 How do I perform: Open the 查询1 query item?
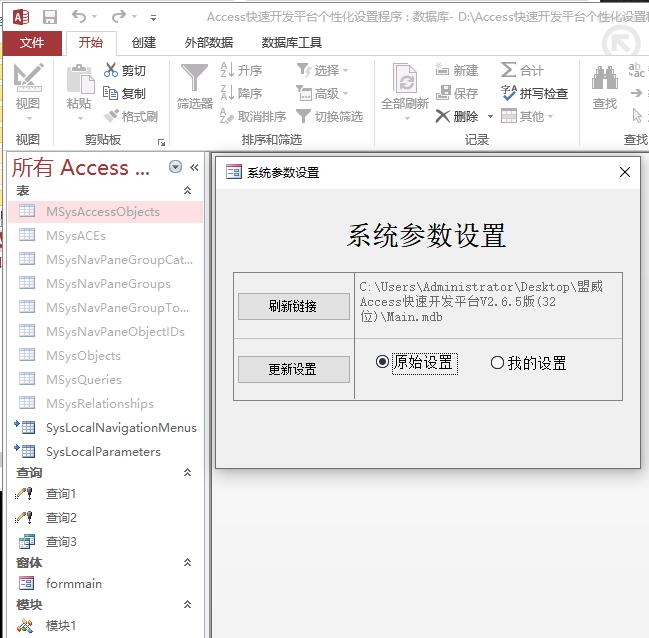point(61,493)
